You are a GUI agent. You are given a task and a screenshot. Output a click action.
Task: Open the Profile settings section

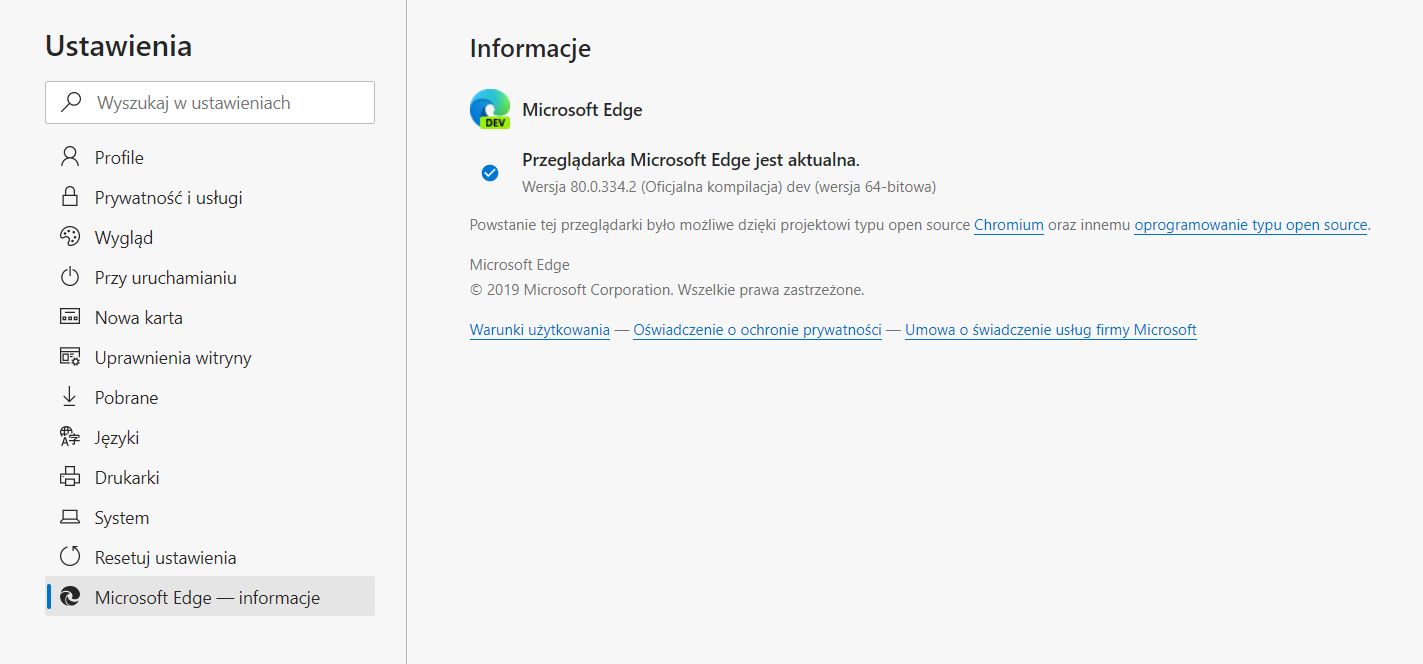point(210,157)
